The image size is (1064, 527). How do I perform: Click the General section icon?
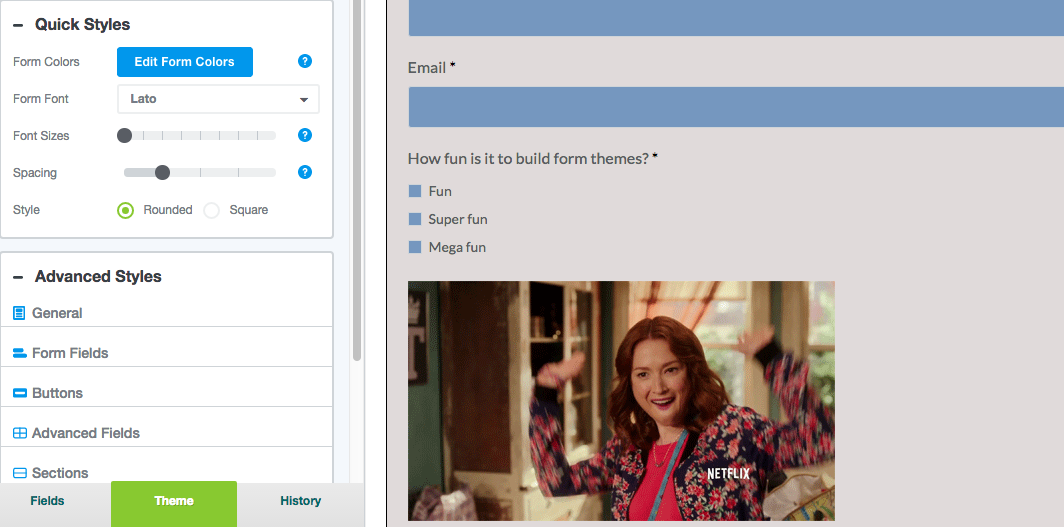pos(19,313)
